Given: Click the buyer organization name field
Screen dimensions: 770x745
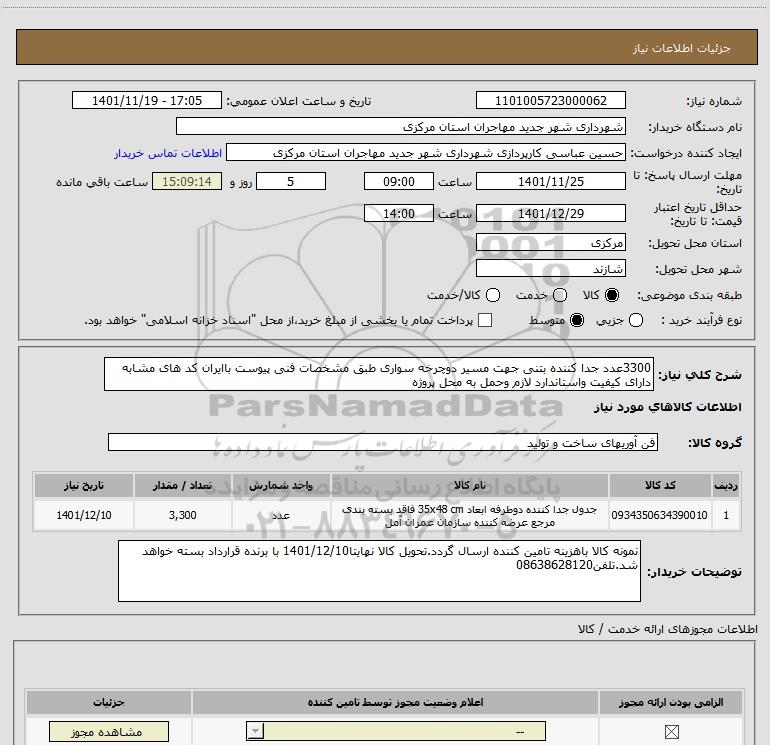Looking at the screenshot, I should pos(401,126).
